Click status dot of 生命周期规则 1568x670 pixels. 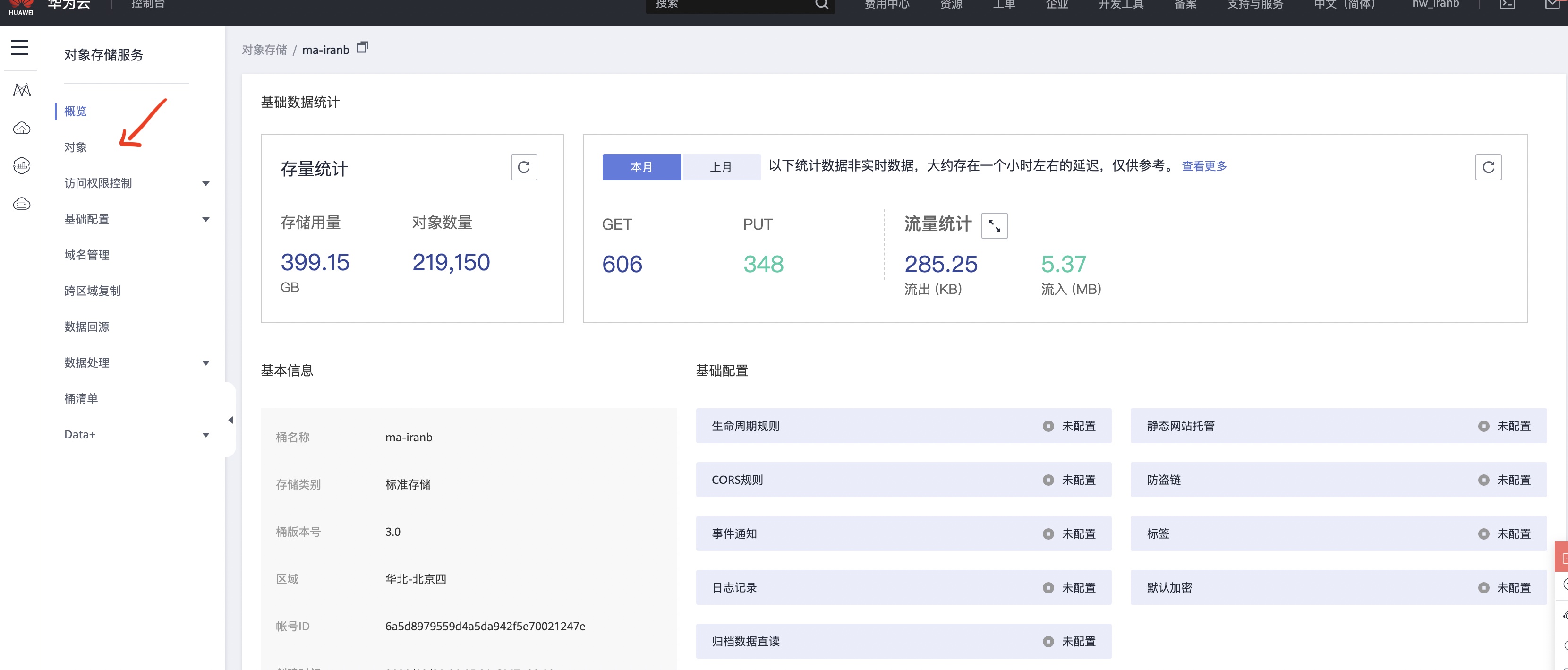click(1048, 426)
